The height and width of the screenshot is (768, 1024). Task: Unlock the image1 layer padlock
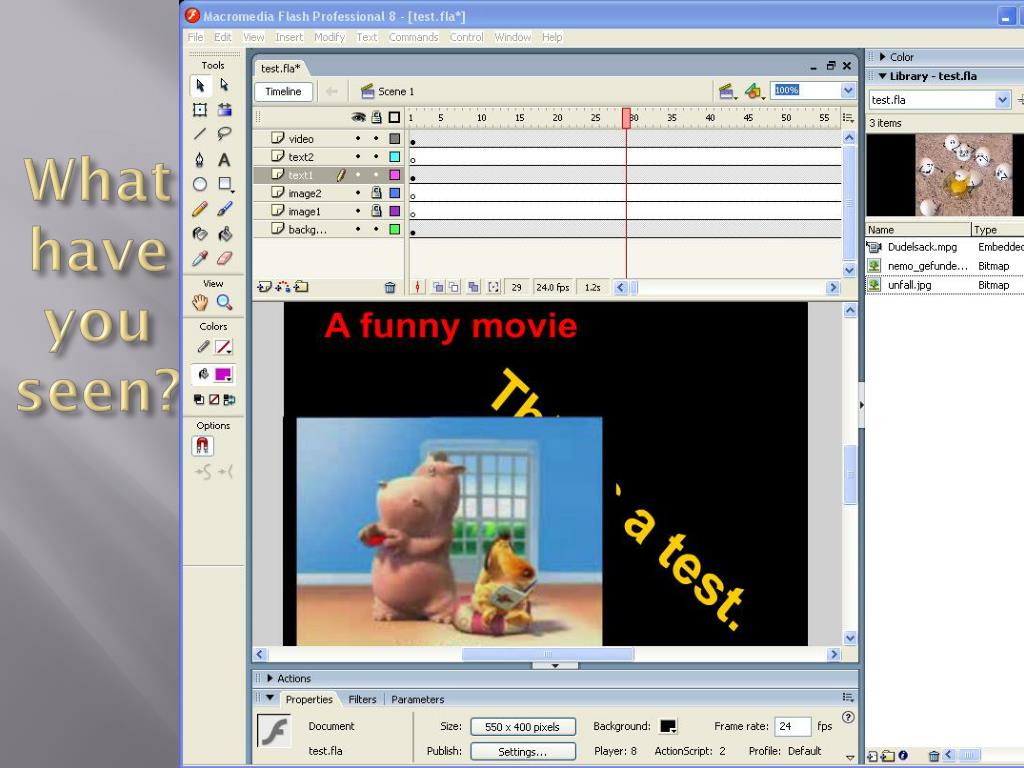[x=376, y=211]
